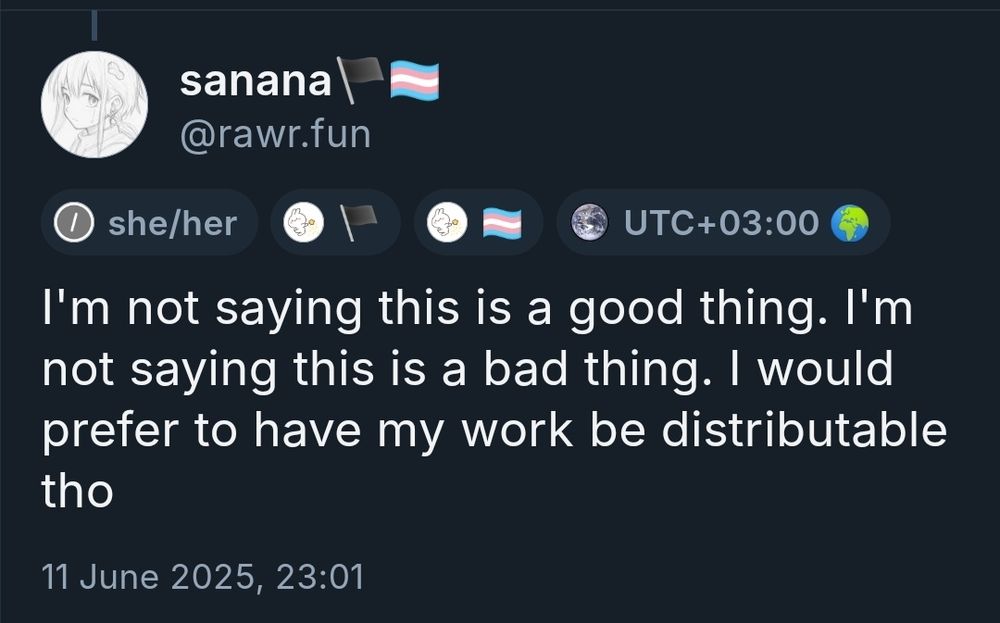Open post timestamp 11 June 2025, 23:01
The width and height of the screenshot is (1000, 623).
click(x=202, y=576)
